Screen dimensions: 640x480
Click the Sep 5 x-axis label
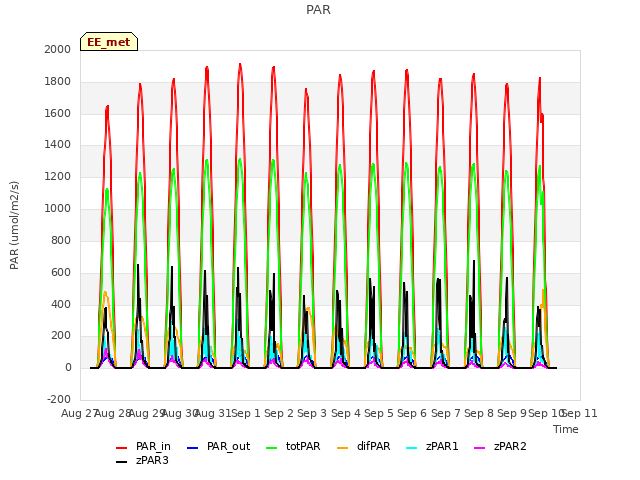pos(379,413)
